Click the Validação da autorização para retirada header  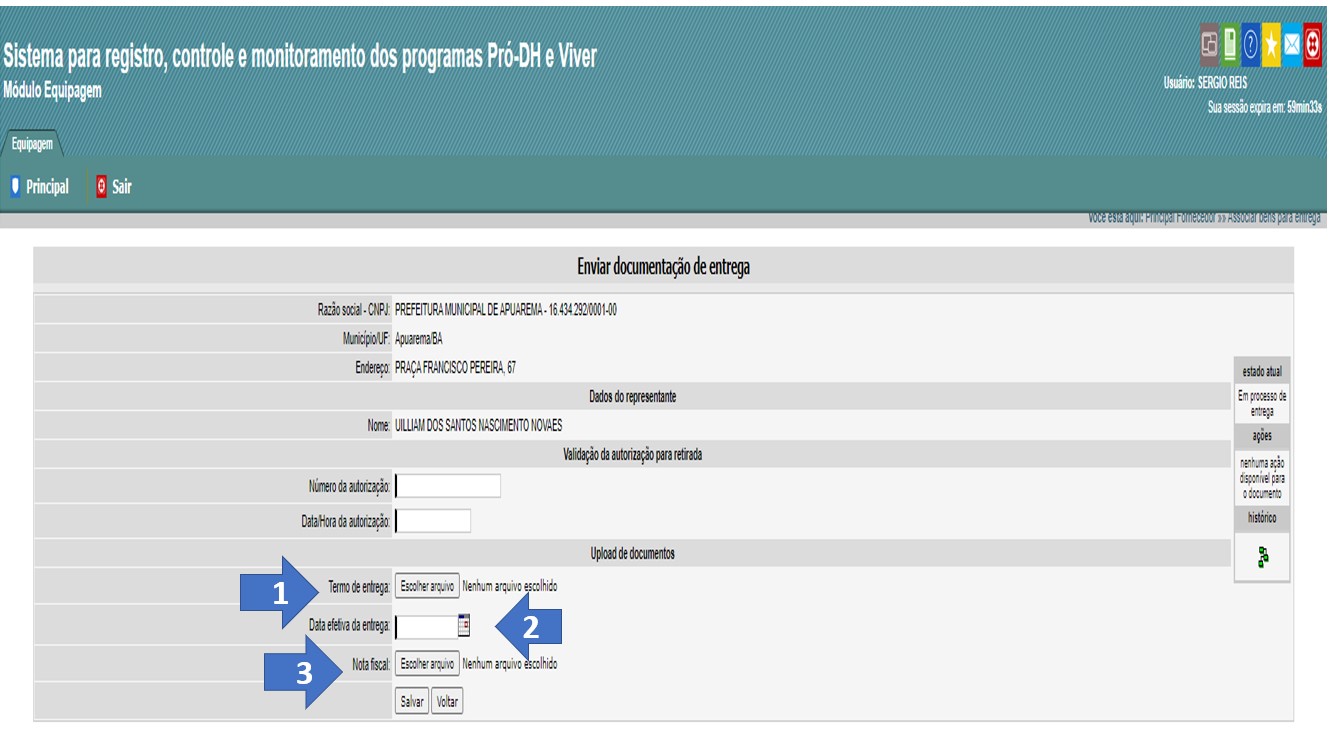[x=632, y=456]
